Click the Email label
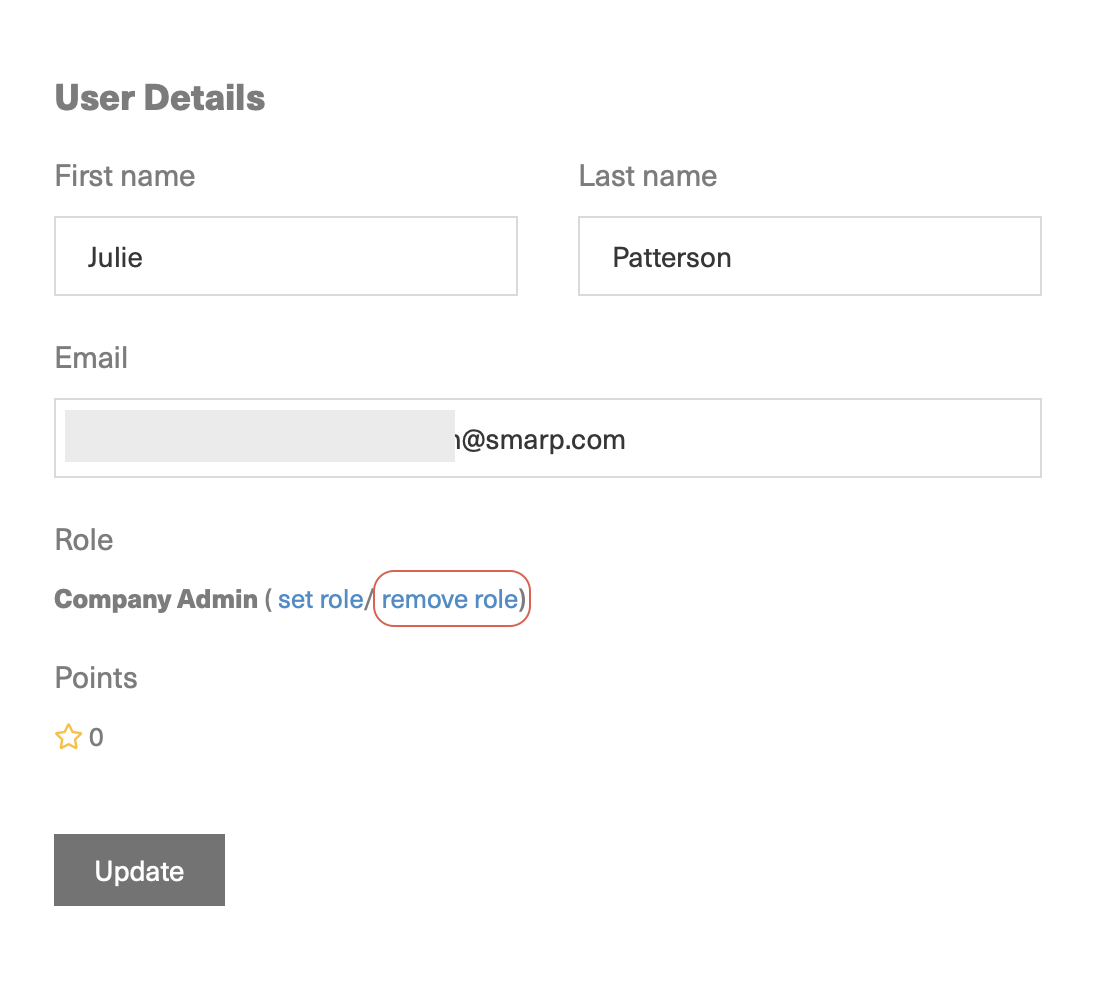The width and height of the screenshot is (1116, 1008). tap(91, 357)
